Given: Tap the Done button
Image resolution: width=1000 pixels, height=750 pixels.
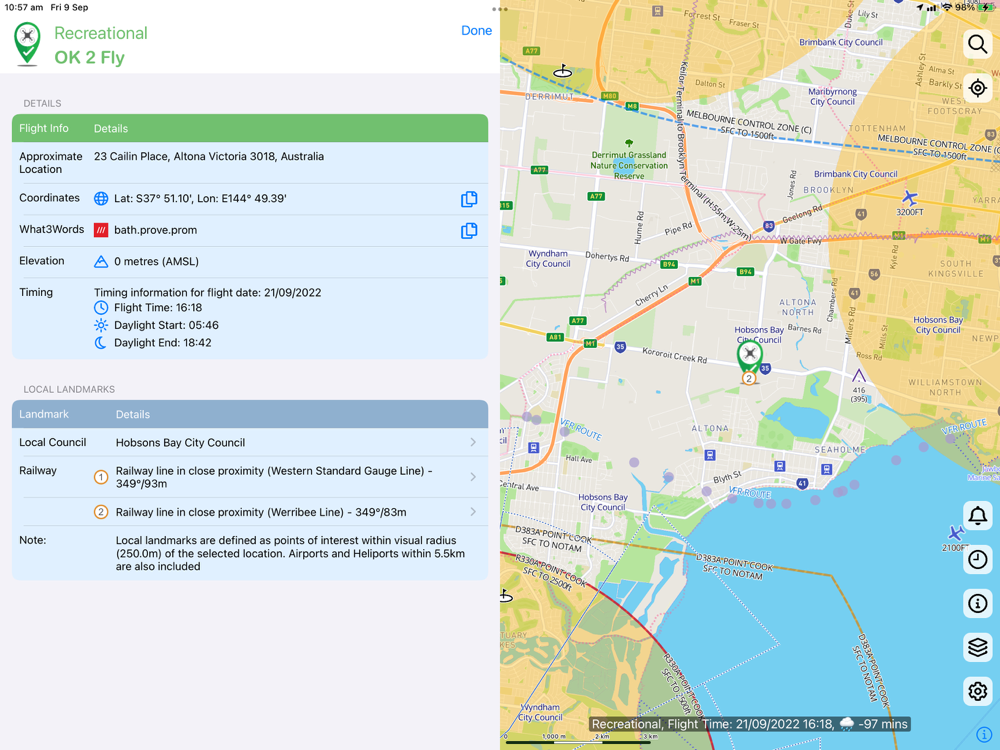Looking at the screenshot, I should click(476, 31).
